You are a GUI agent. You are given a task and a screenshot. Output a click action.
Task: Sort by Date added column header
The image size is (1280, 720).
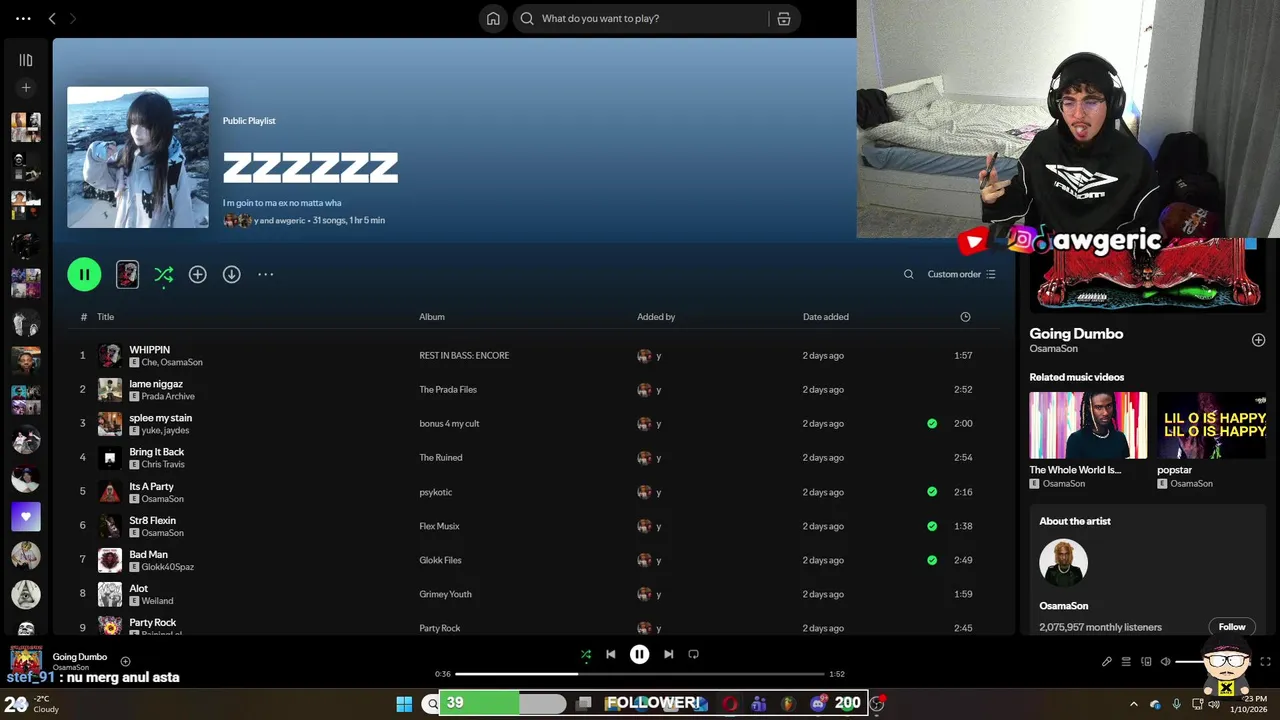point(825,317)
